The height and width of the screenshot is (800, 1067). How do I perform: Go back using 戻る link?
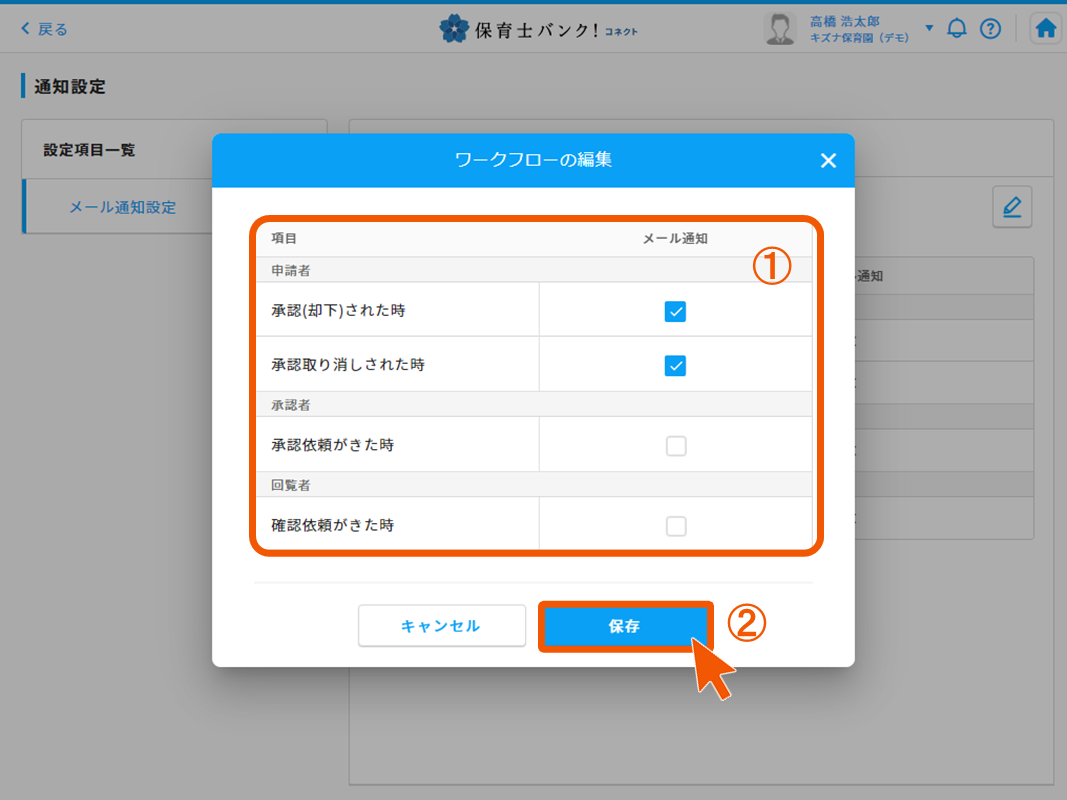pyautogui.click(x=45, y=29)
